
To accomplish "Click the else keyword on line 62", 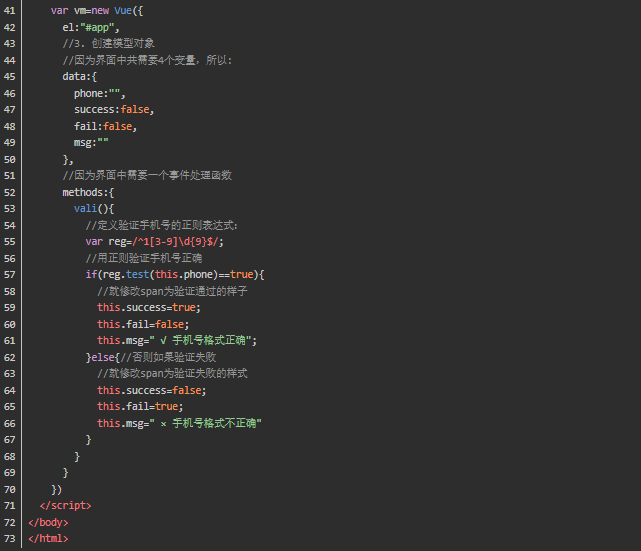I will click(x=102, y=357).
